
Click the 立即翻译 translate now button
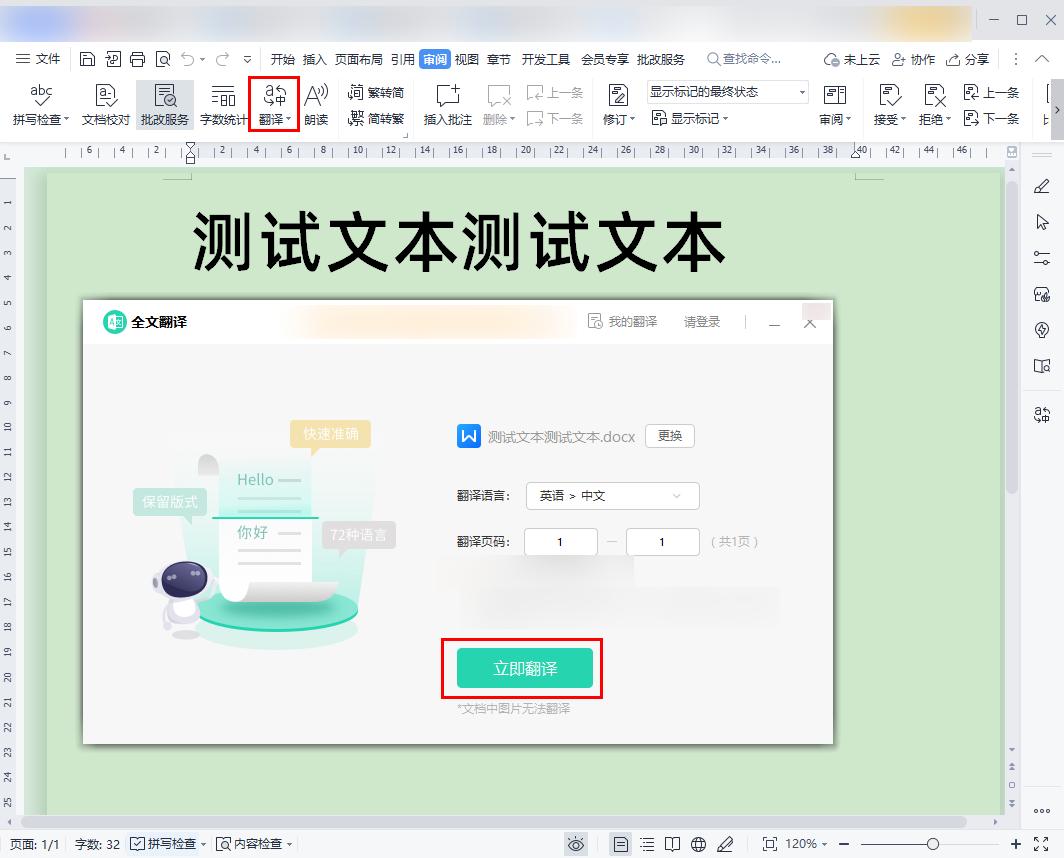point(524,668)
